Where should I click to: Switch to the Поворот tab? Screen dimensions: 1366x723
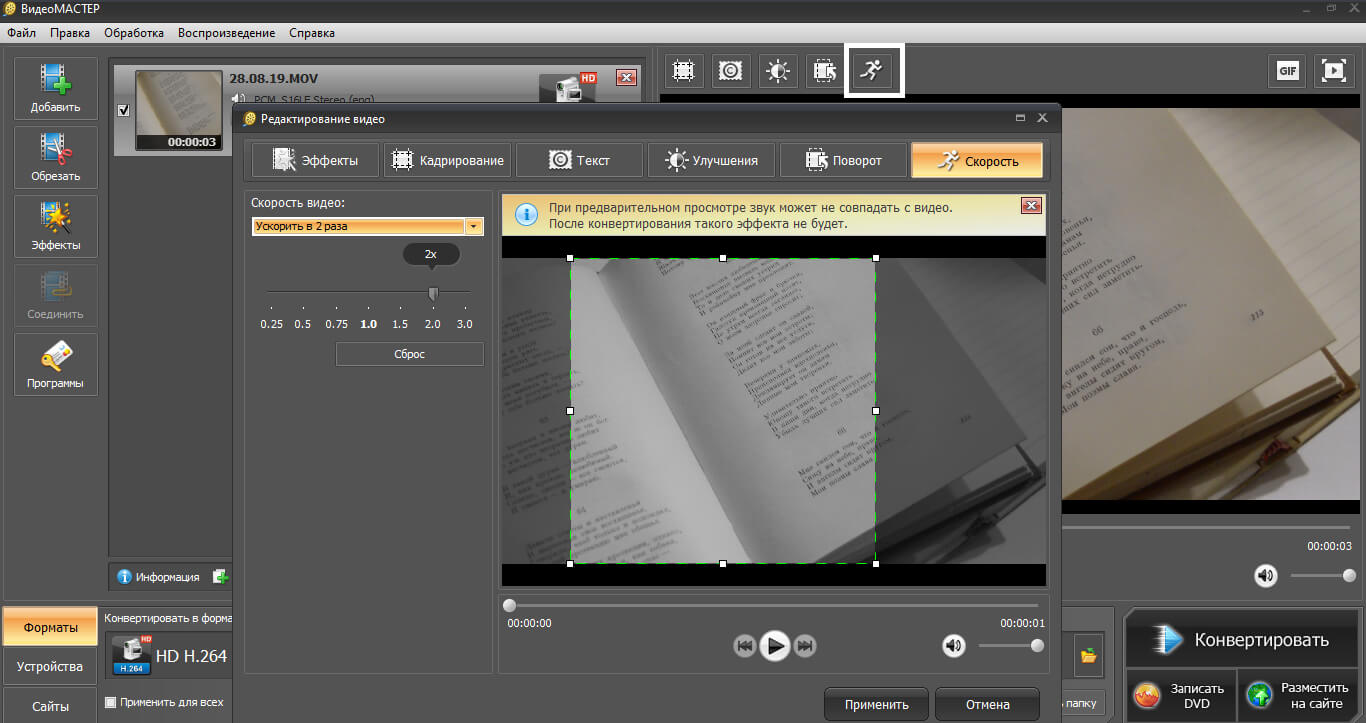pyautogui.click(x=843, y=160)
